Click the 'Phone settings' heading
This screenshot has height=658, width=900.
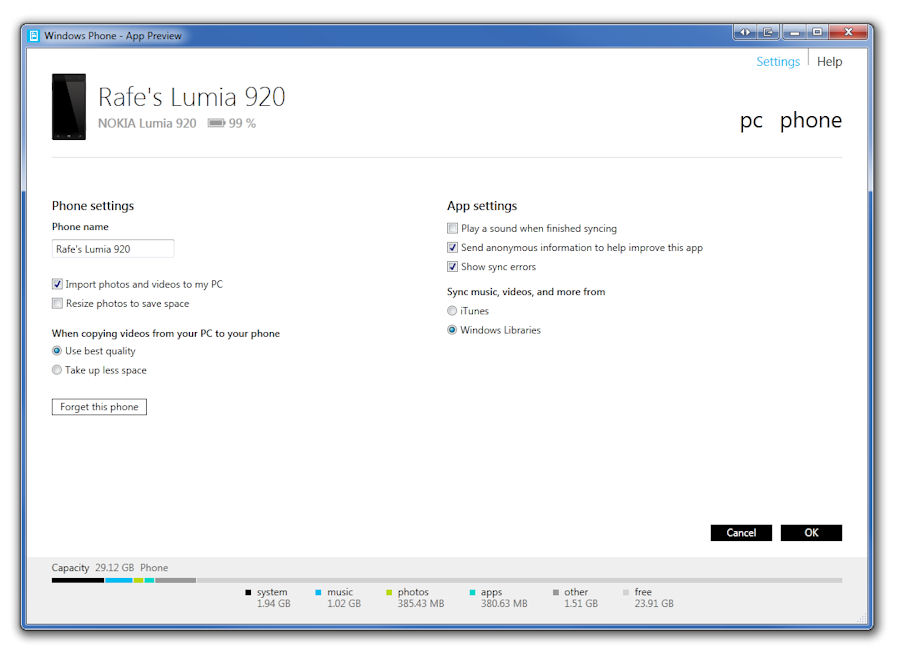tap(93, 206)
